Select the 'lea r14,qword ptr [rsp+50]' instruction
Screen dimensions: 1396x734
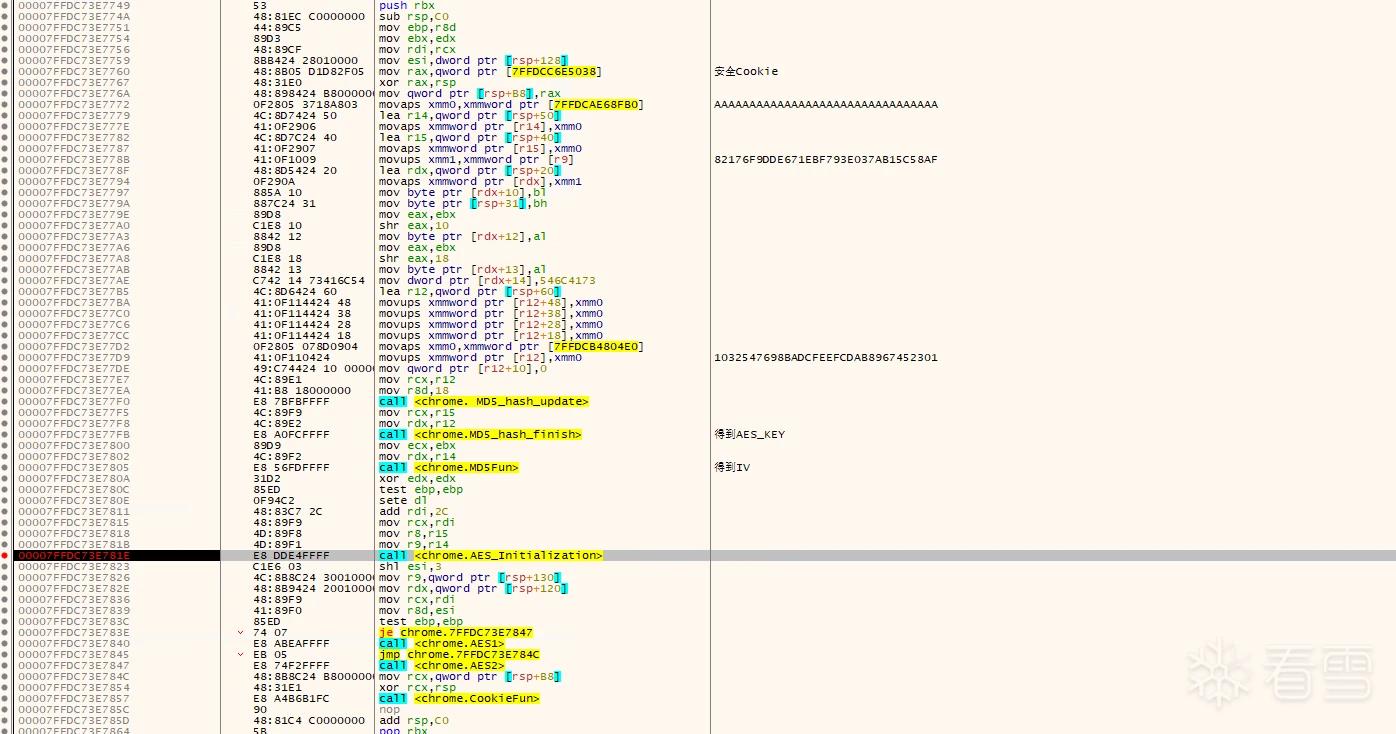(x=470, y=115)
